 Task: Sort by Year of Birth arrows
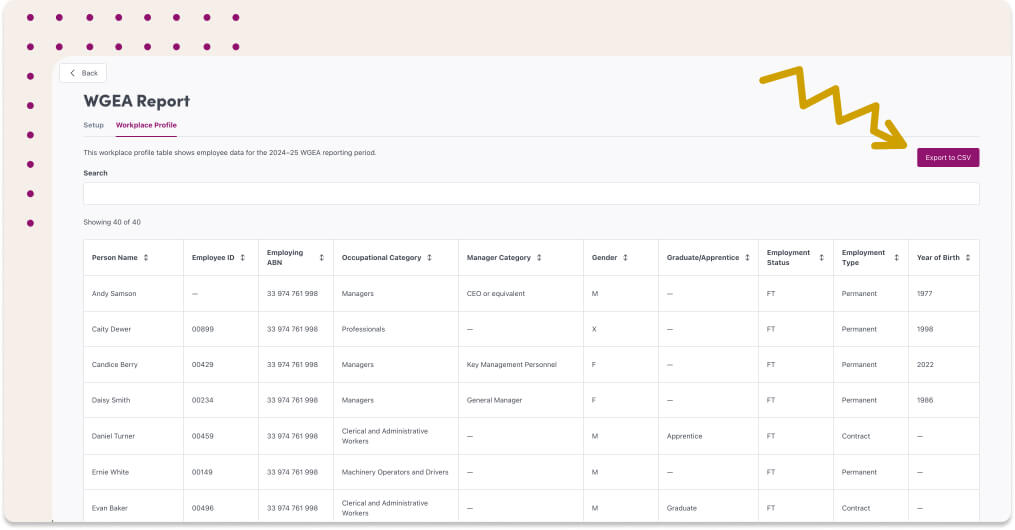coord(968,258)
